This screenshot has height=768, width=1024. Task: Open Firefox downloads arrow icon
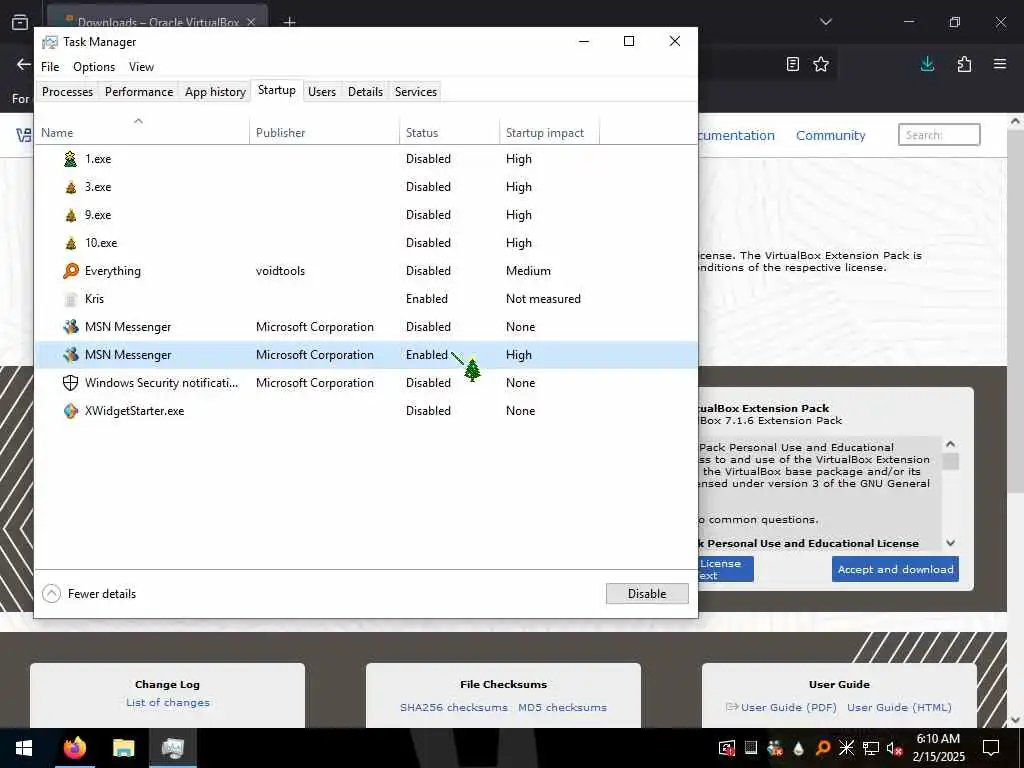pyautogui.click(x=927, y=64)
